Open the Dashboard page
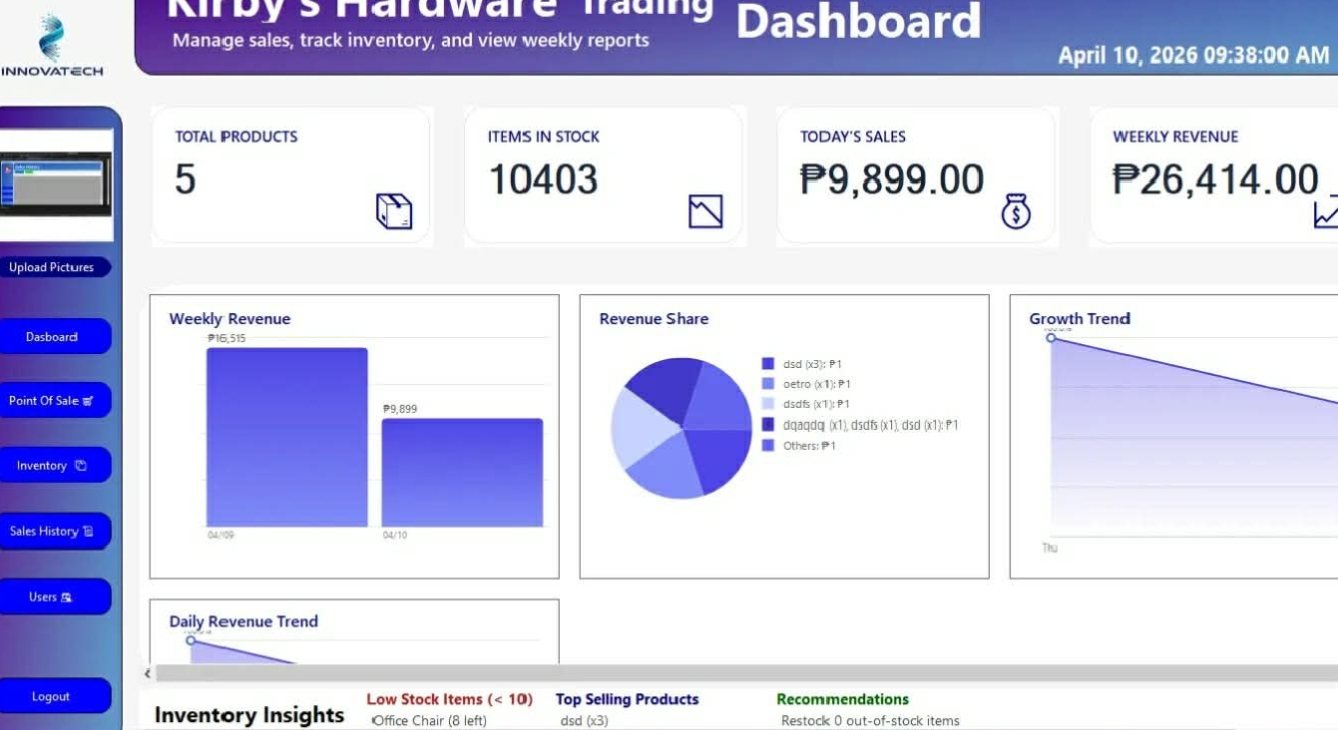 click(x=52, y=337)
